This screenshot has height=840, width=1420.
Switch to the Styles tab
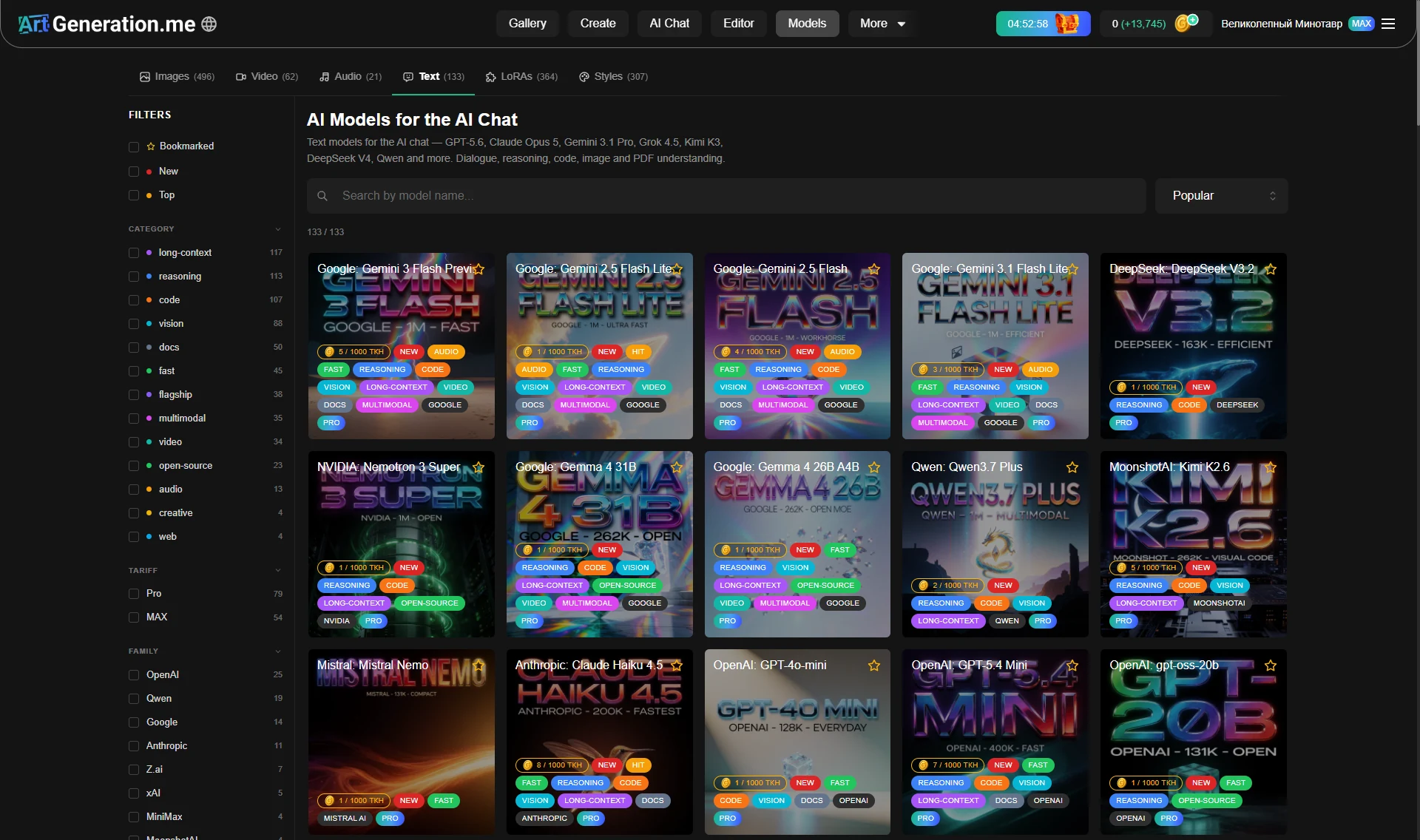click(613, 77)
